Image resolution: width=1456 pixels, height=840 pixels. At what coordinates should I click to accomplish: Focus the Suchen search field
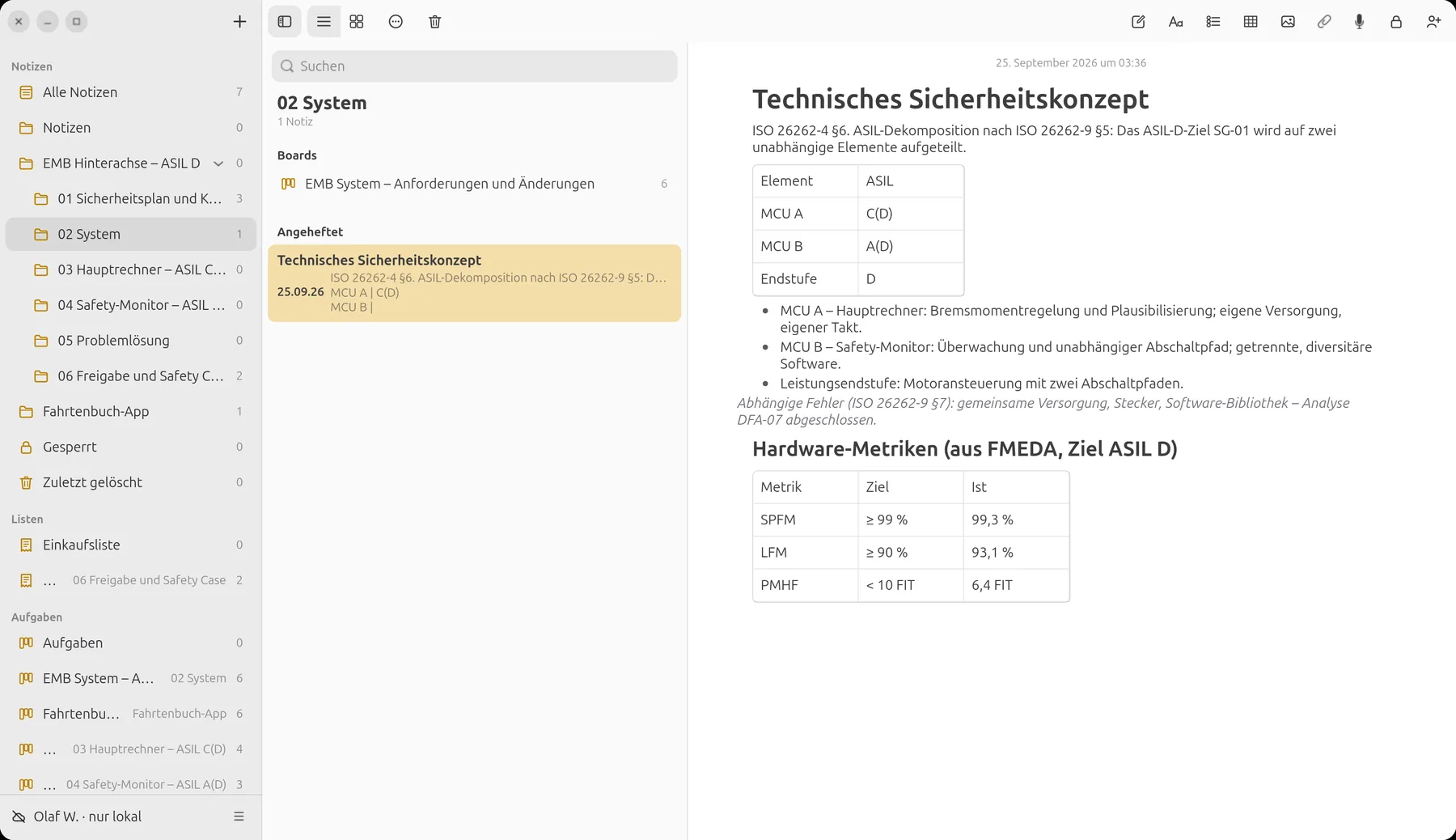pyautogui.click(x=474, y=66)
